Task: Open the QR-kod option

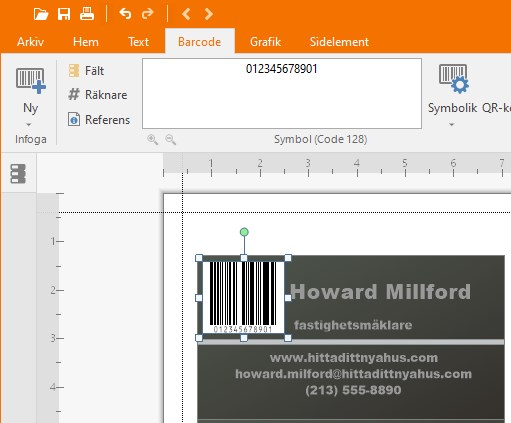Action: (x=496, y=108)
